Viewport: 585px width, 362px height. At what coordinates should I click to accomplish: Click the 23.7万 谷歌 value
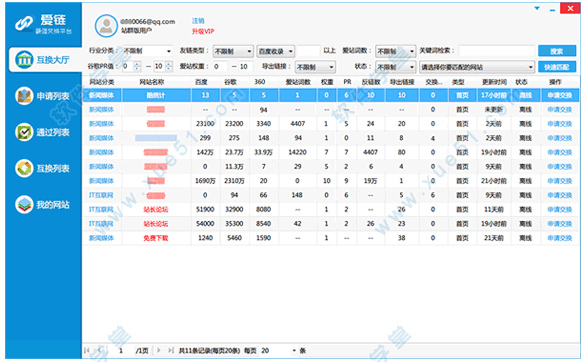click(x=234, y=152)
